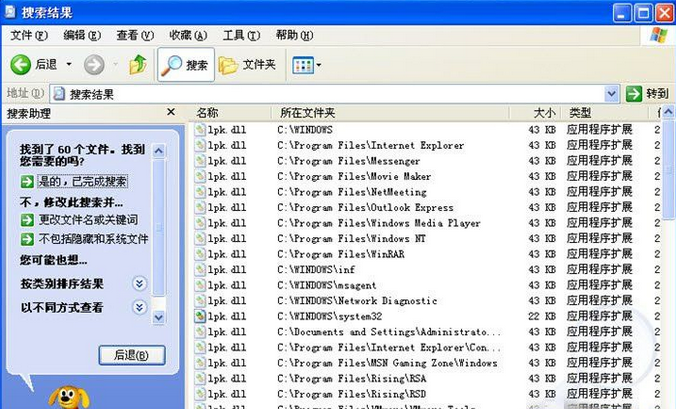Close the 搜索助理 search companion pane
Viewport: 676px width, 409px height.
[x=171, y=112]
